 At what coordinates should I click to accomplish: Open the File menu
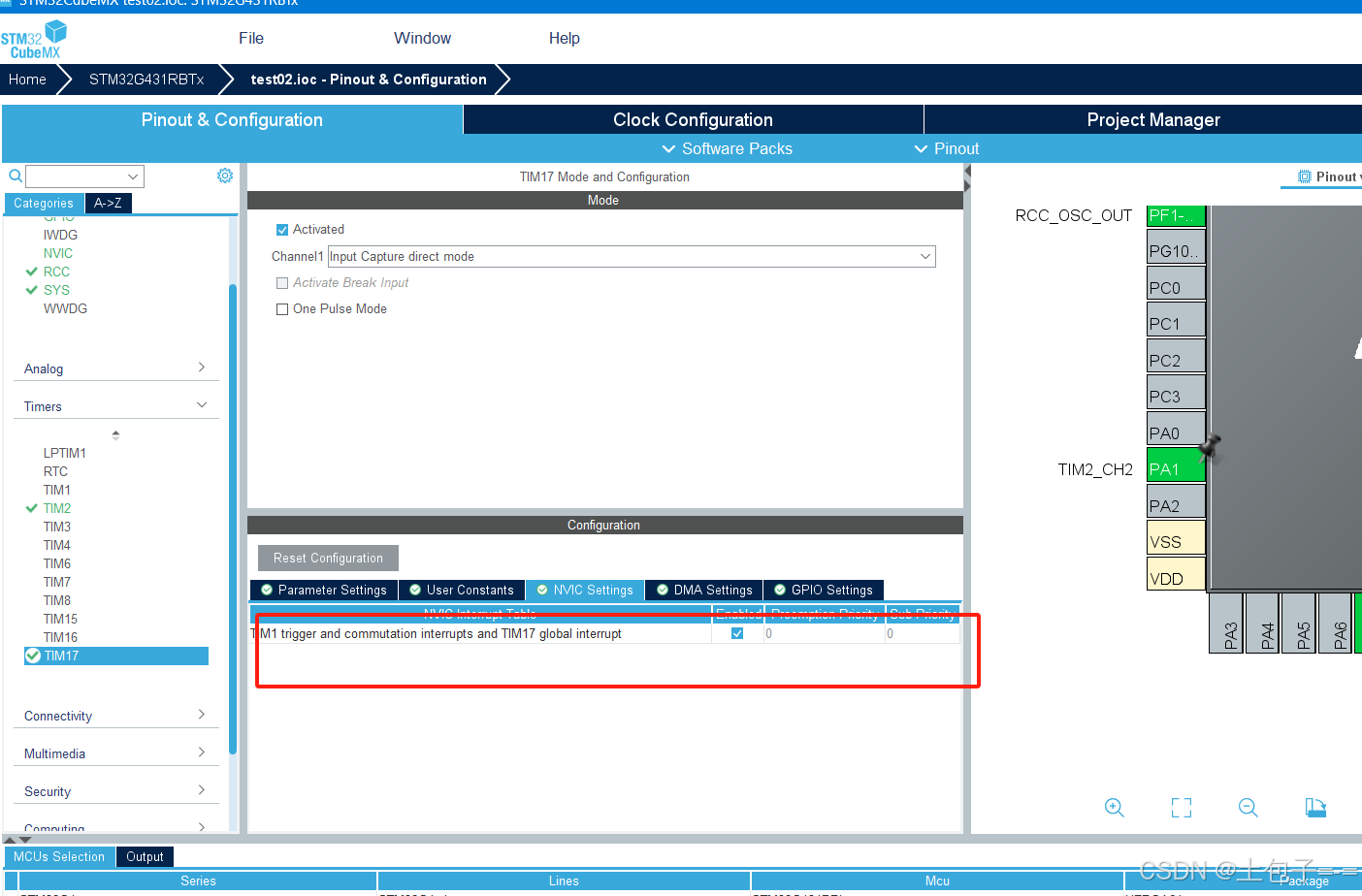click(251, 38)
